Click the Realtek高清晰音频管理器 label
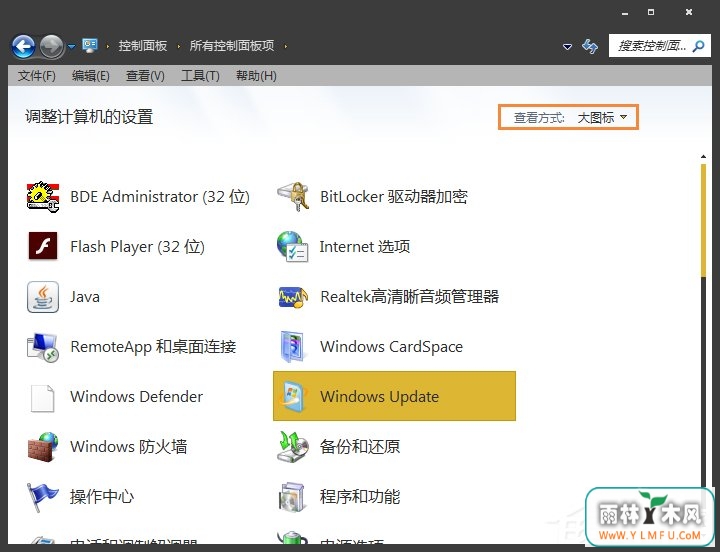The width and height of the screenshot is (720, 552). tap(410, 297)
